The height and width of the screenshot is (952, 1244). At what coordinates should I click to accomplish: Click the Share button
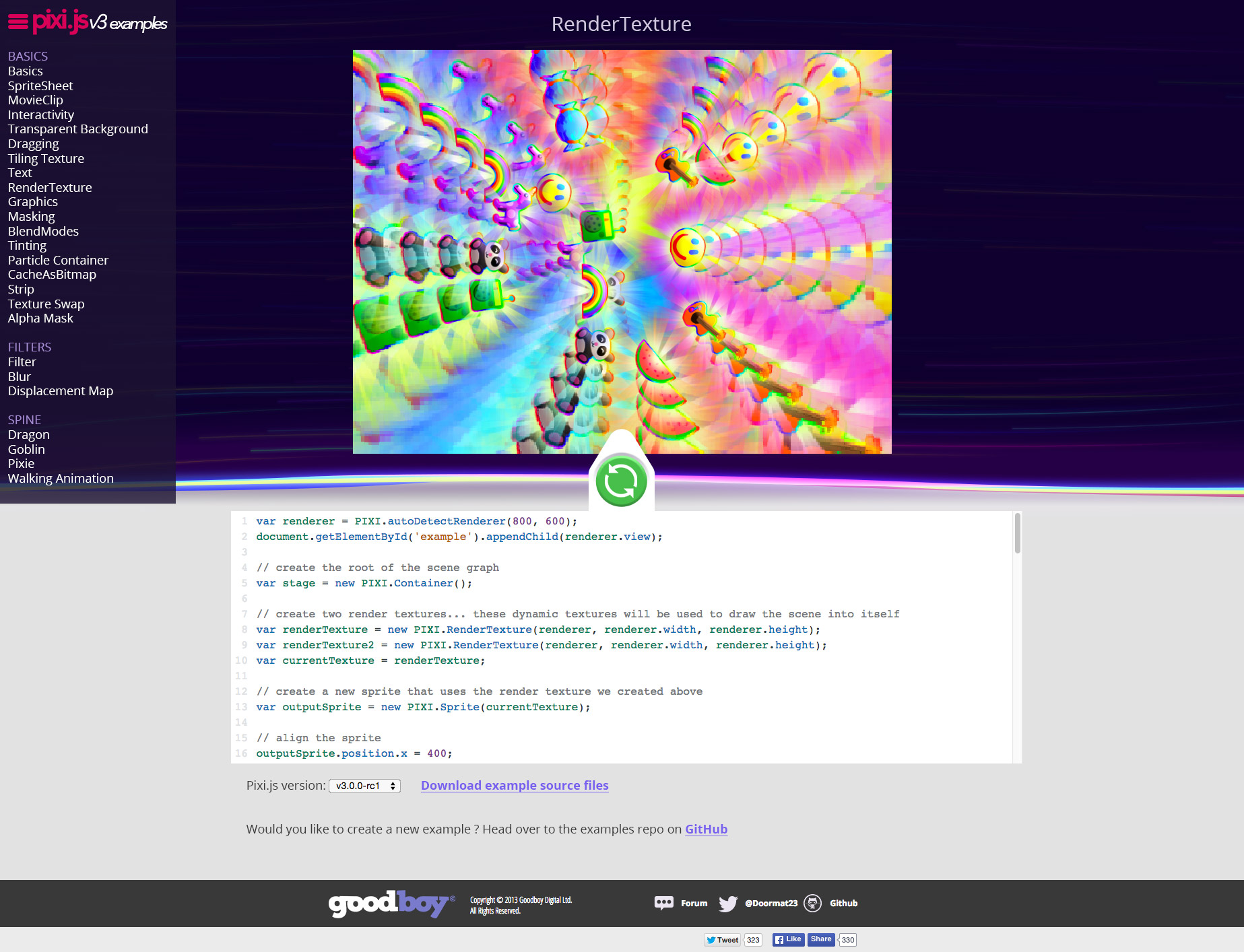coord(820,939)
